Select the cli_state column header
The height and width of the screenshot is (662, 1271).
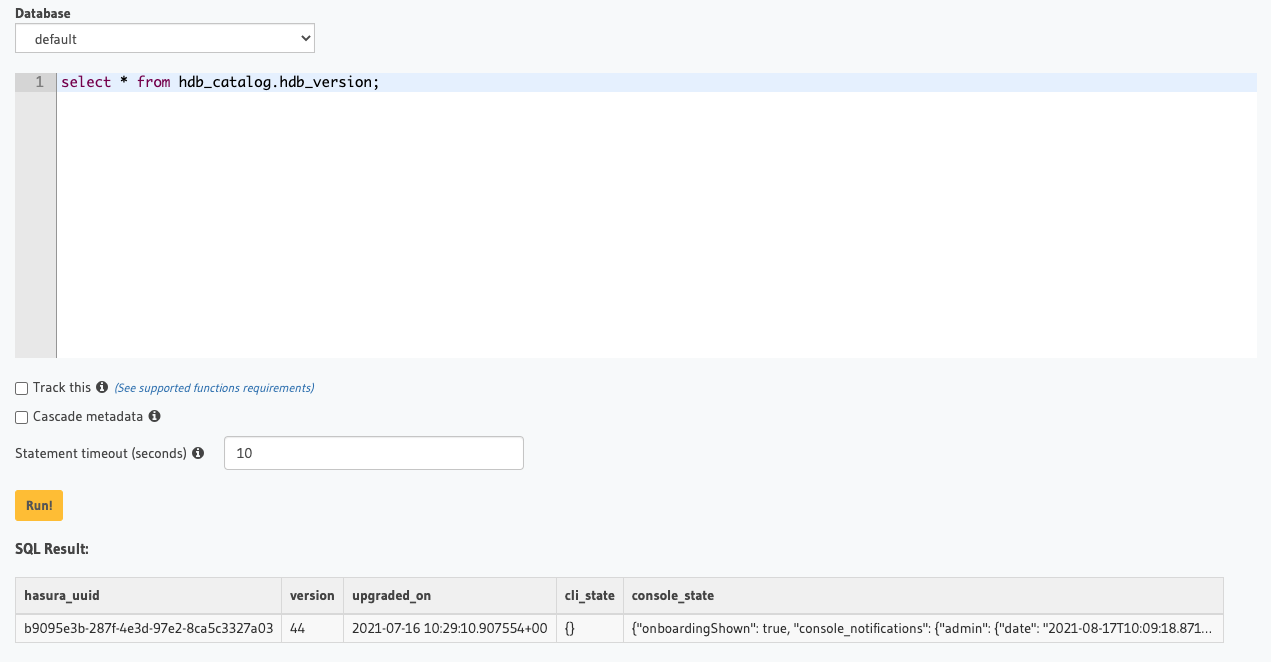tap(589, 595)
